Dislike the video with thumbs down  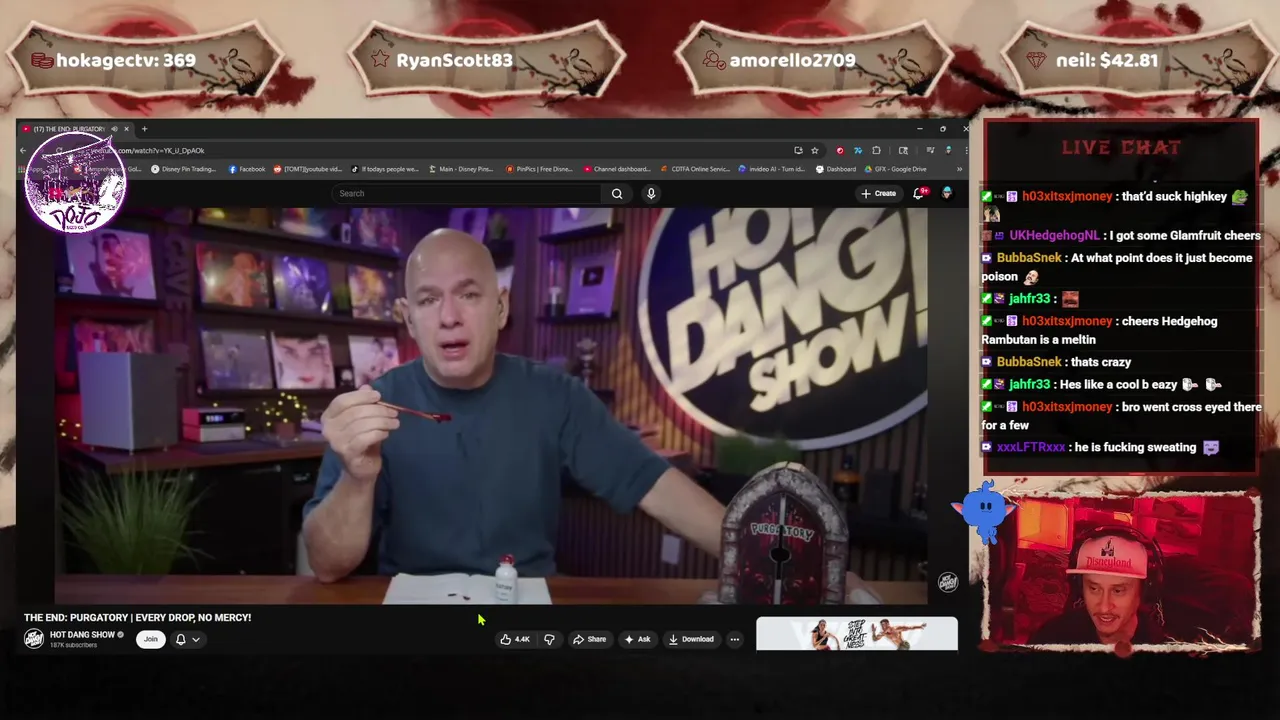click(x=549, y=639)
